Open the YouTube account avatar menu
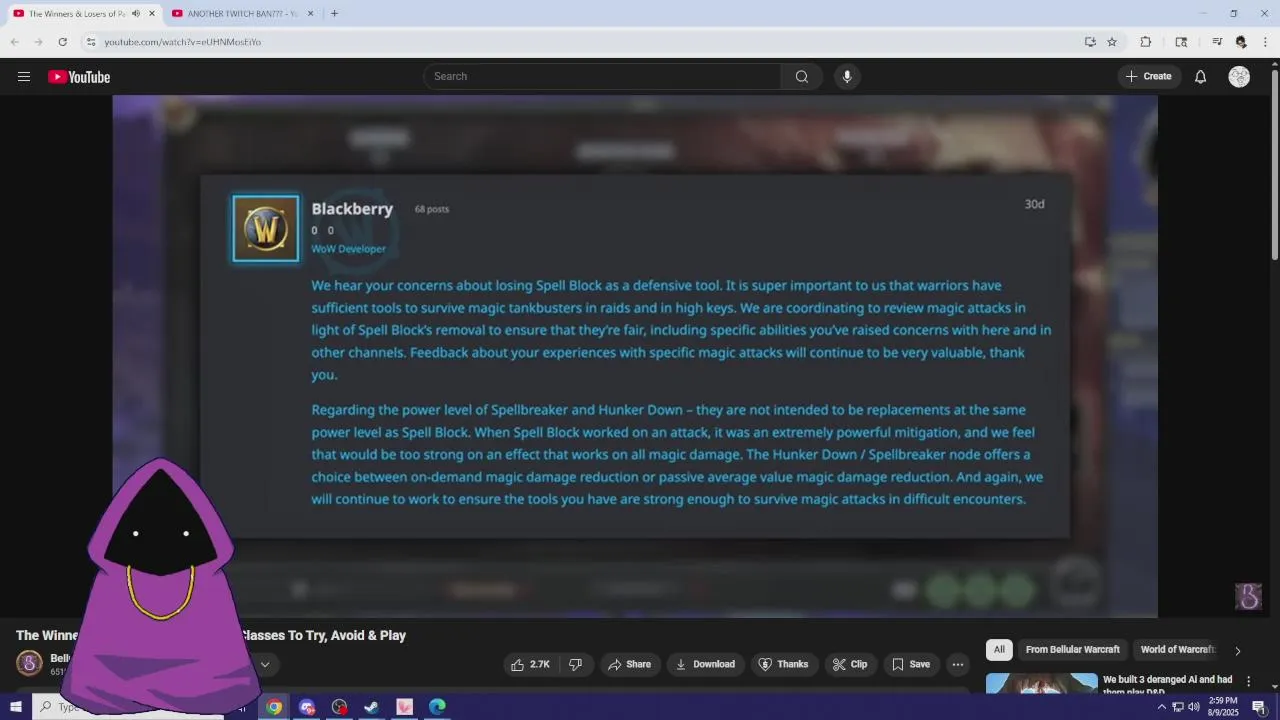Image resolution: width=1280 pixels, height=720 pixels. click(1239, 77)
